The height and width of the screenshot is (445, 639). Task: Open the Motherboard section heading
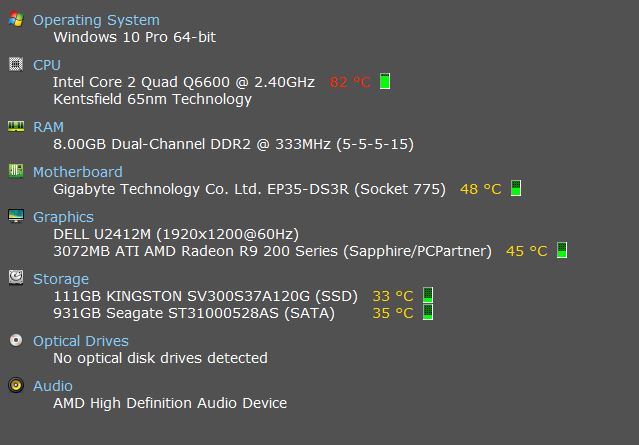[77, 172]
